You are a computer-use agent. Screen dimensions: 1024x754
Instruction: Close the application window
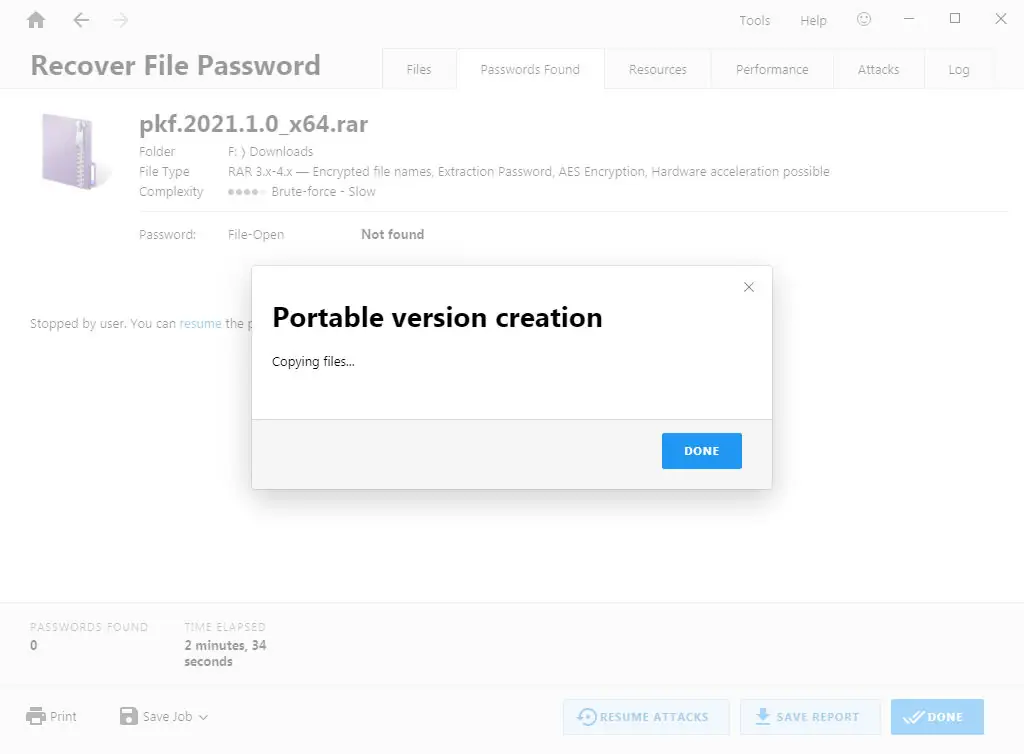(1000, 19)
